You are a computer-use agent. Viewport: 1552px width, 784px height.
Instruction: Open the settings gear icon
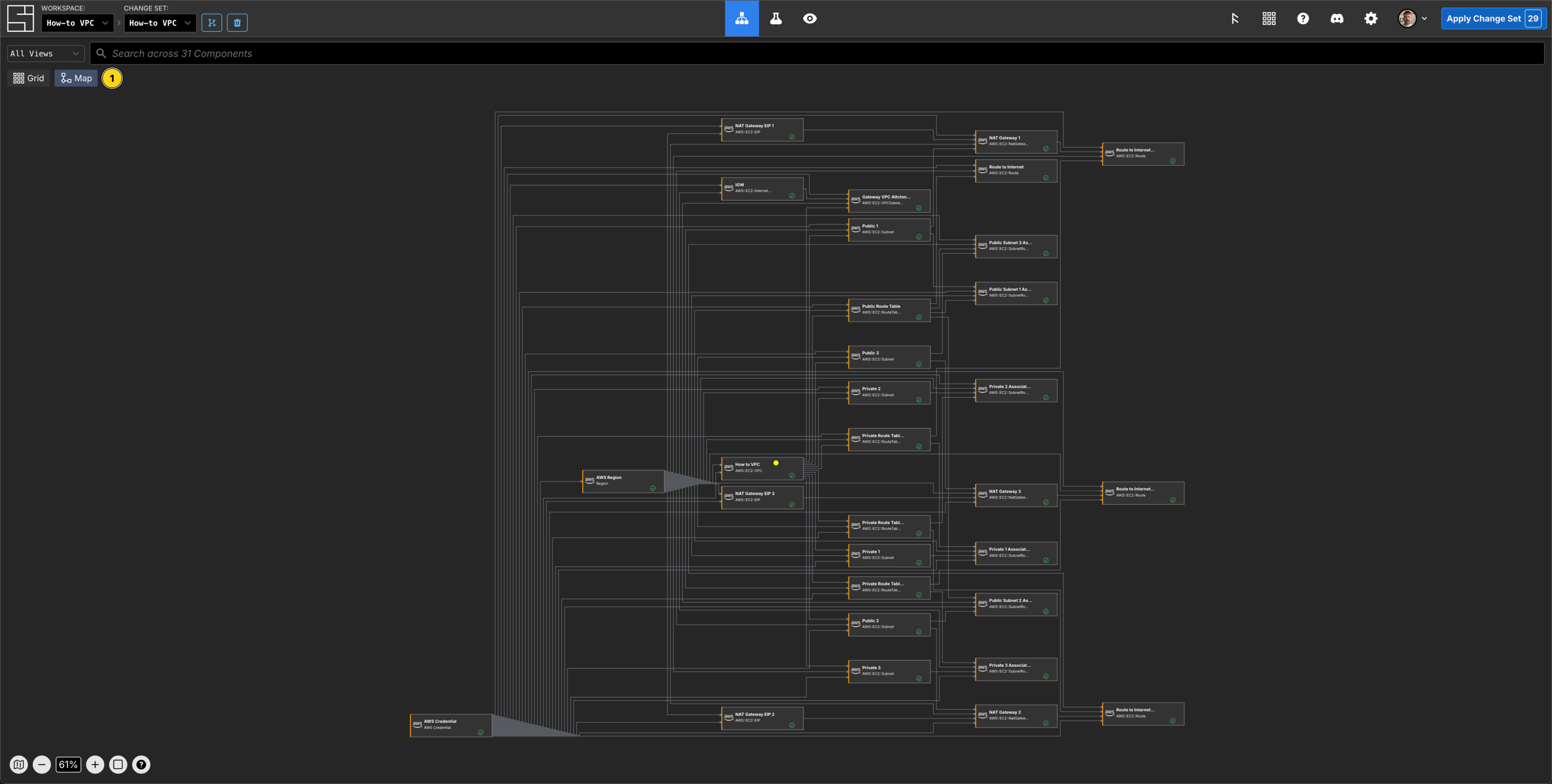1371,18
